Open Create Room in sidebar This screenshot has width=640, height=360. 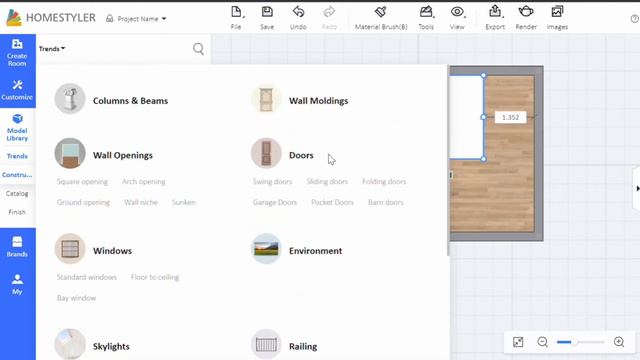pos(17,53)
